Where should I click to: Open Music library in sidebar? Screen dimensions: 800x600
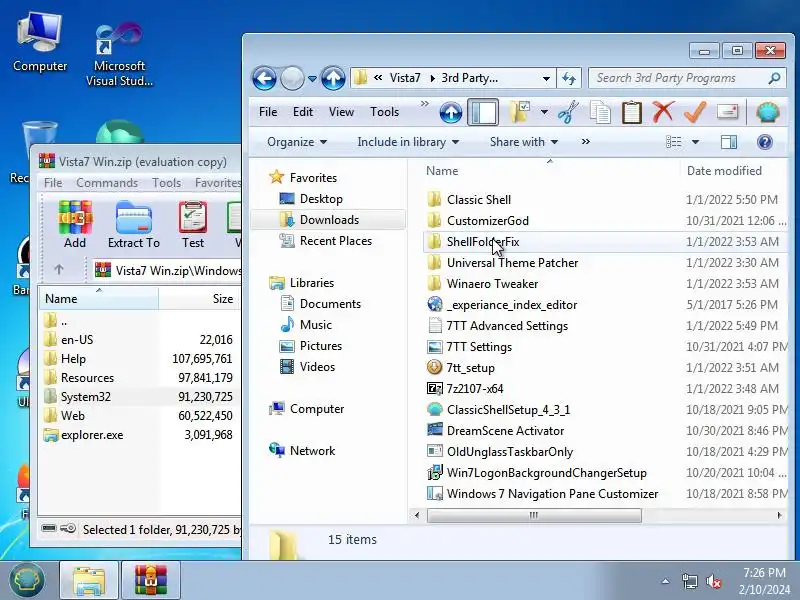click(315, 324)
